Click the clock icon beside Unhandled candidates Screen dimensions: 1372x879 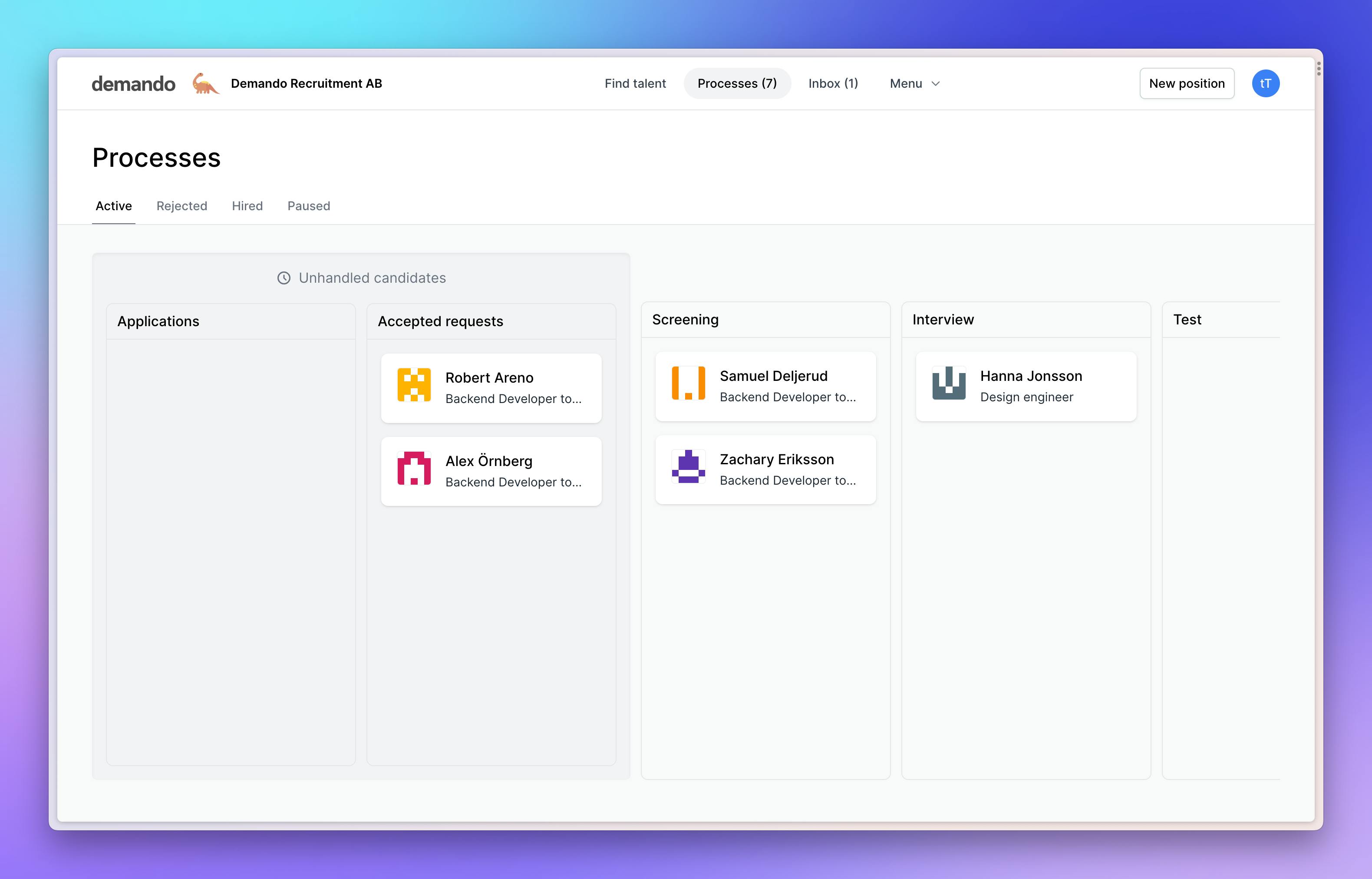click(284, 278)
